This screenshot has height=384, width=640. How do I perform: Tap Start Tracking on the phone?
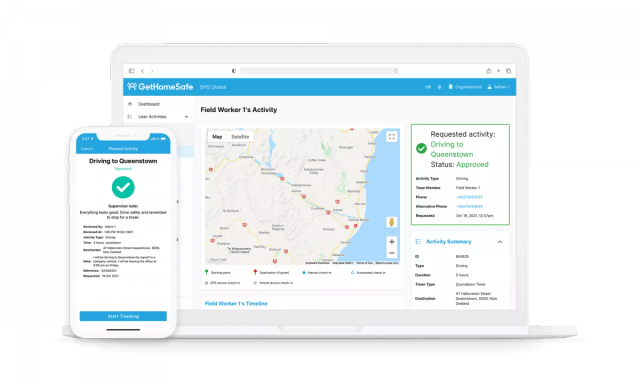pyautogui.click(x=123, y=316)
